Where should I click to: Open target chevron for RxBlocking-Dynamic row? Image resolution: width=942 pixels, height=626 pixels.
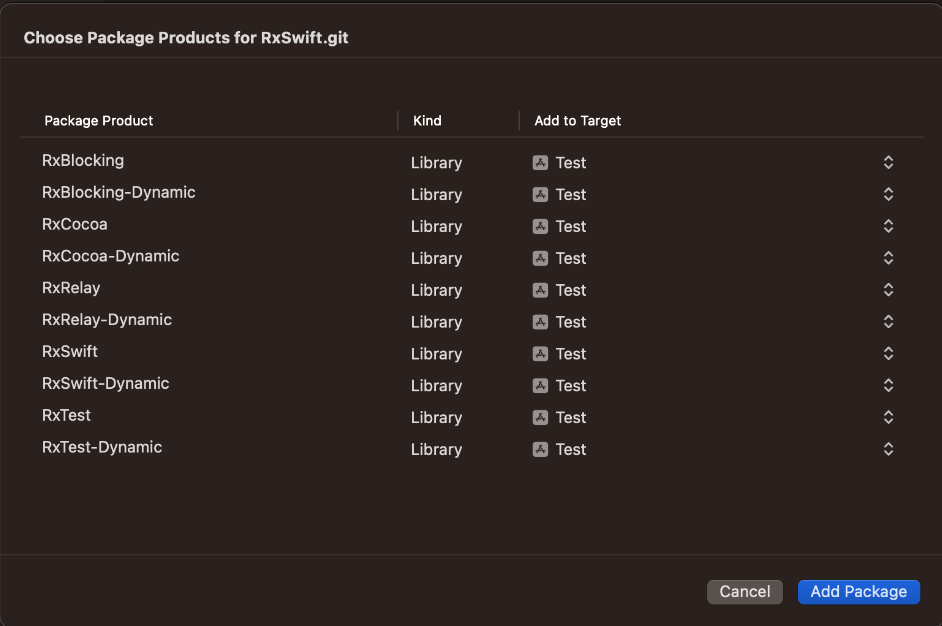click(x=888, y=194)
